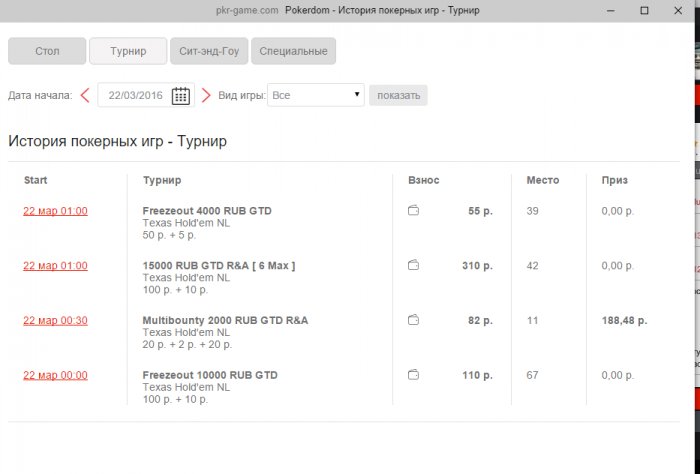Select place 11 cell
This screenshot has height=474, width=700.
tap(532, 320)
